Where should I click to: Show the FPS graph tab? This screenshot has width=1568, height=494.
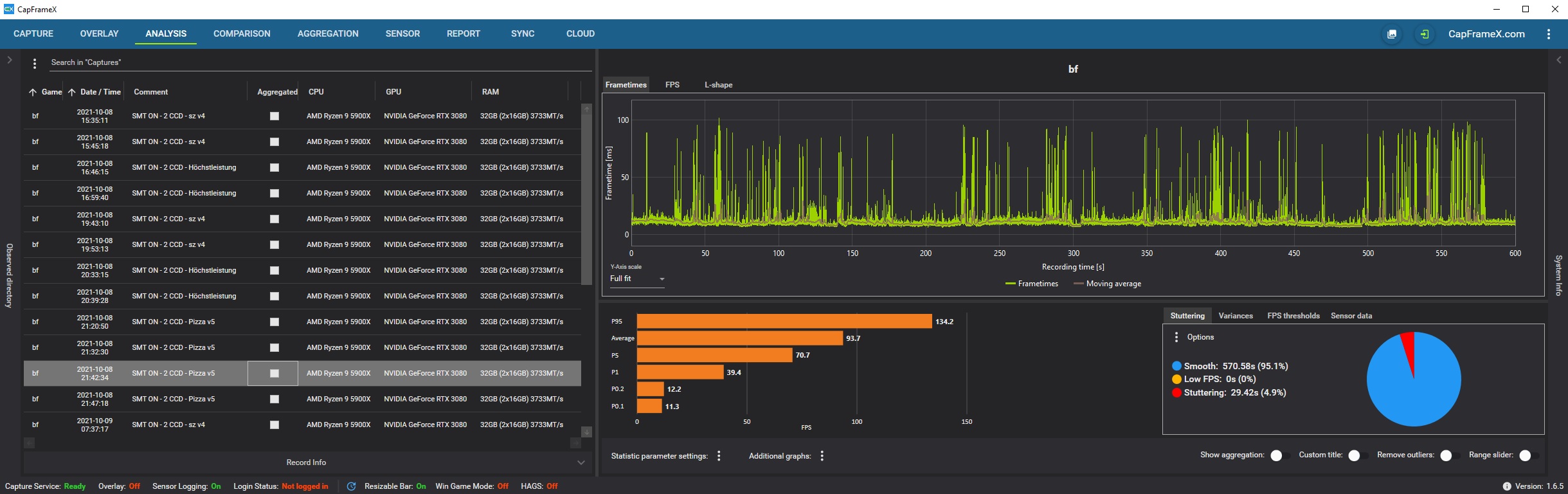pyautogui.click(x=672, y=85)
